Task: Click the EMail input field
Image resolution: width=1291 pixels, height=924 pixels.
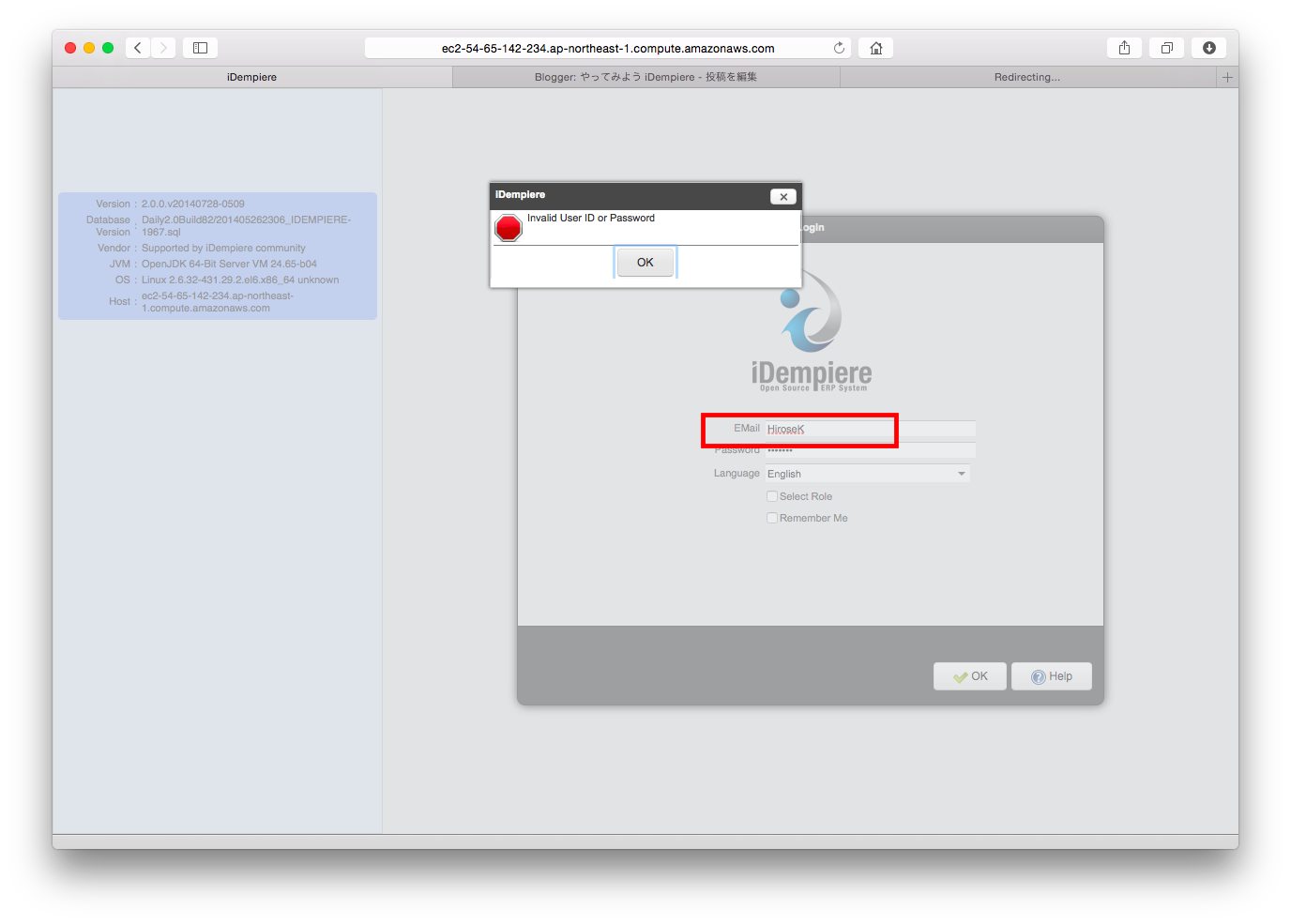Action: (870, 429)
